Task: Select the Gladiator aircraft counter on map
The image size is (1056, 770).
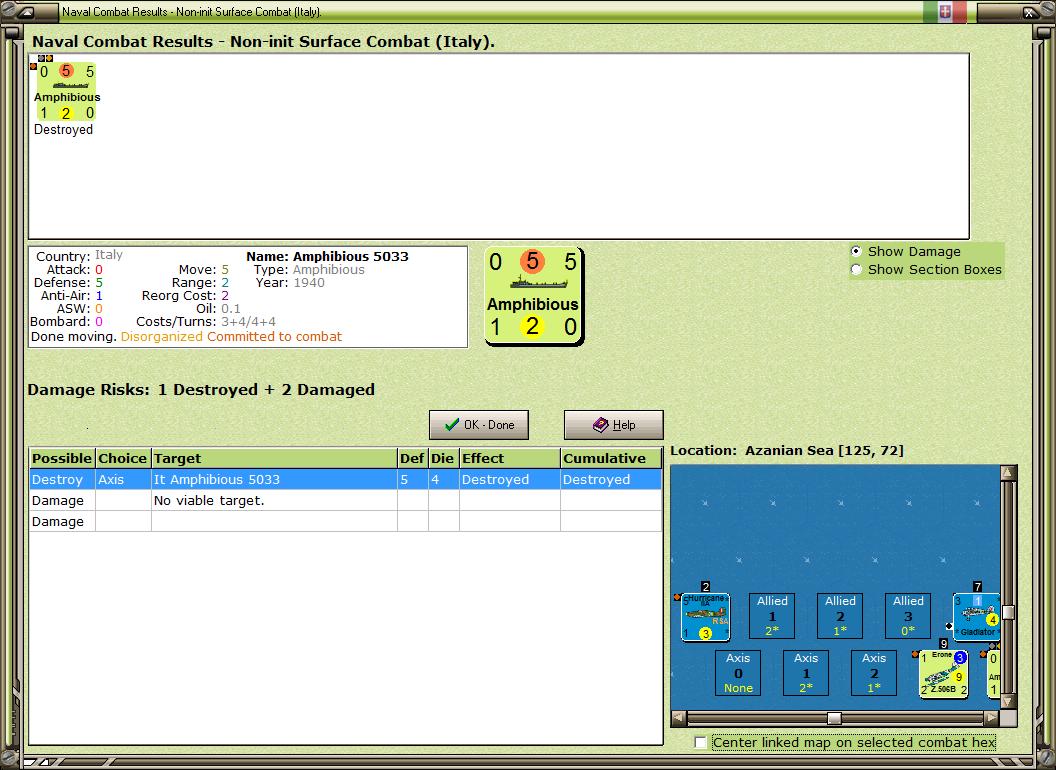Action: [x=977, y=616]
